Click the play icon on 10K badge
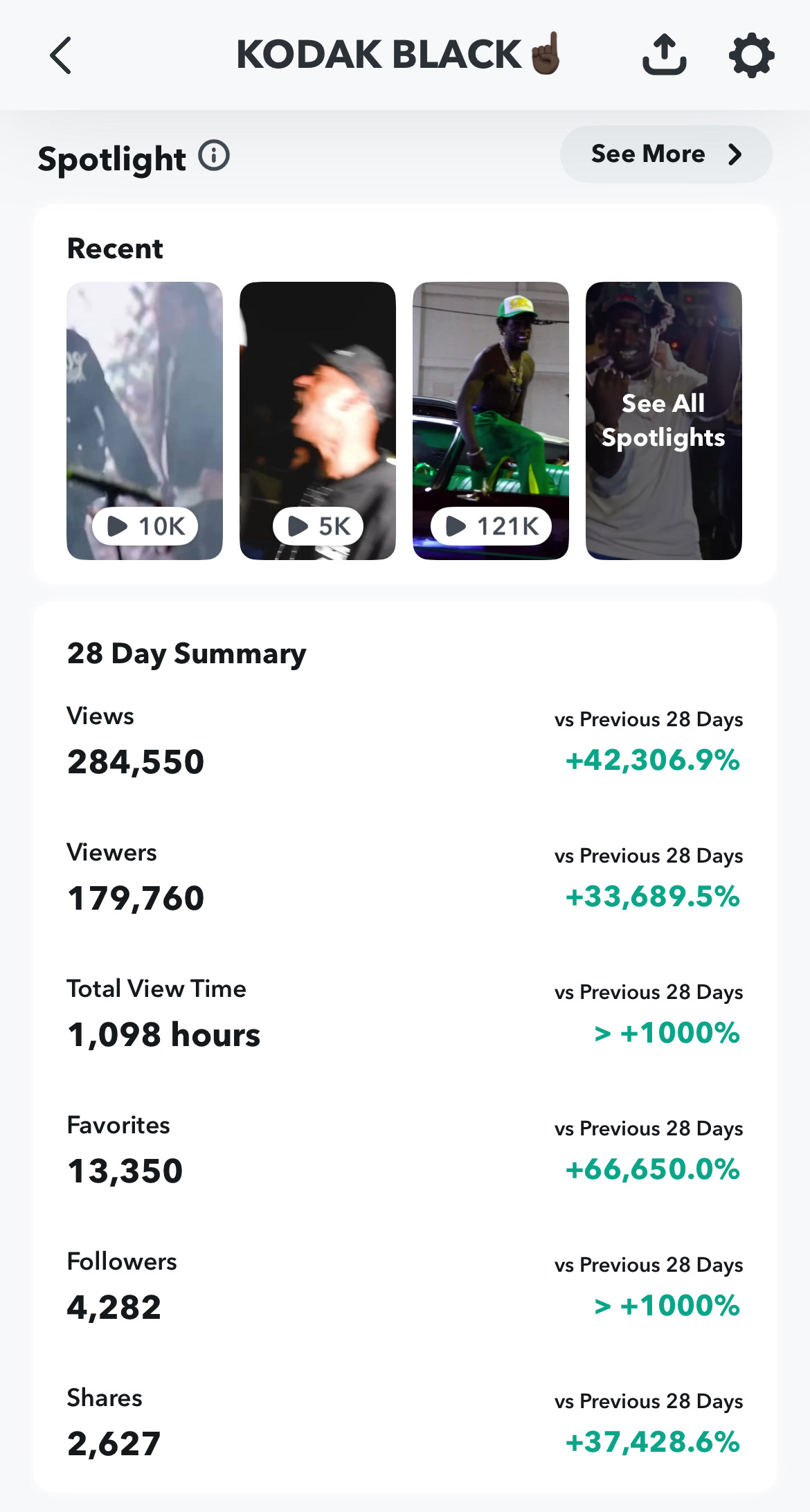Viewport: 810px width, 1512px height. pos(117,526)
